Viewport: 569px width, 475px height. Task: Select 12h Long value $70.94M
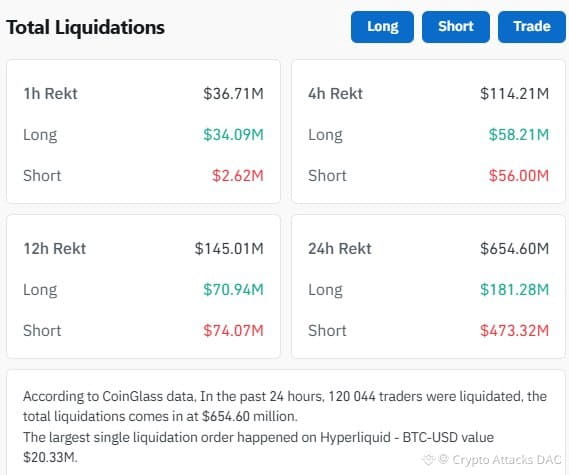point(233,290)
